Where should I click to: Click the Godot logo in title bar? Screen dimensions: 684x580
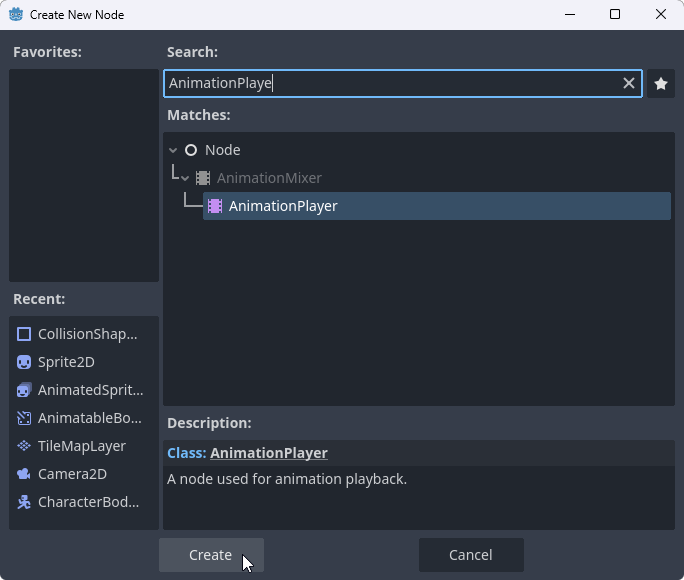[16, 15]
